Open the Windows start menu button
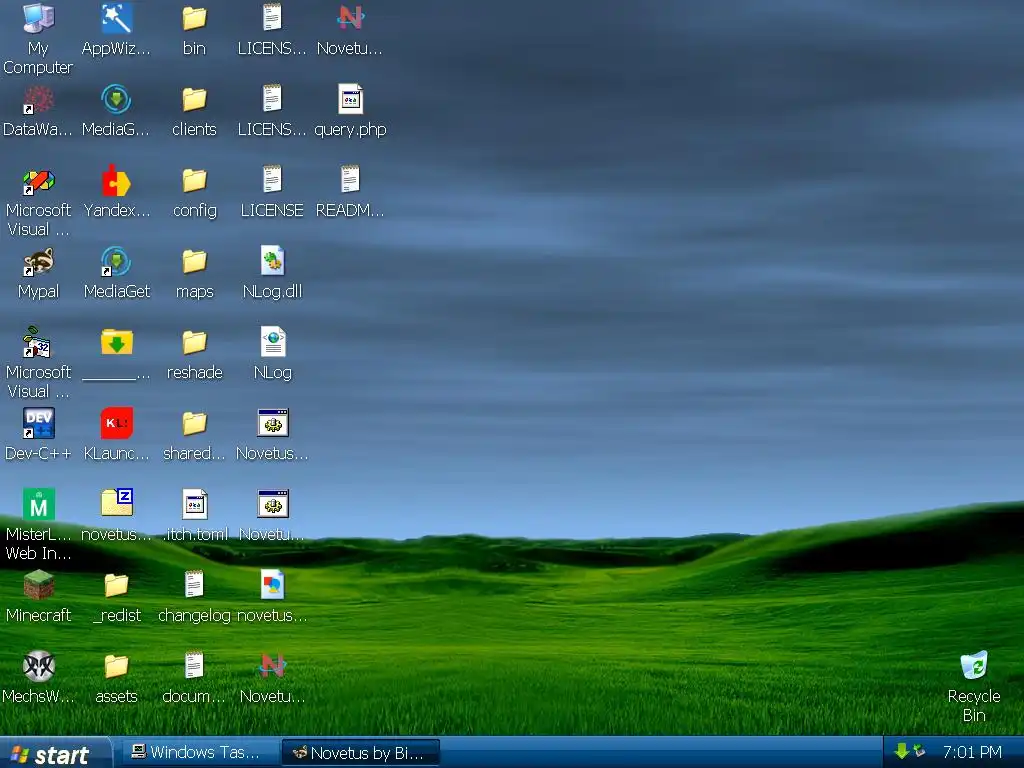The image size is (1024, 768). (x=55, y=753)
